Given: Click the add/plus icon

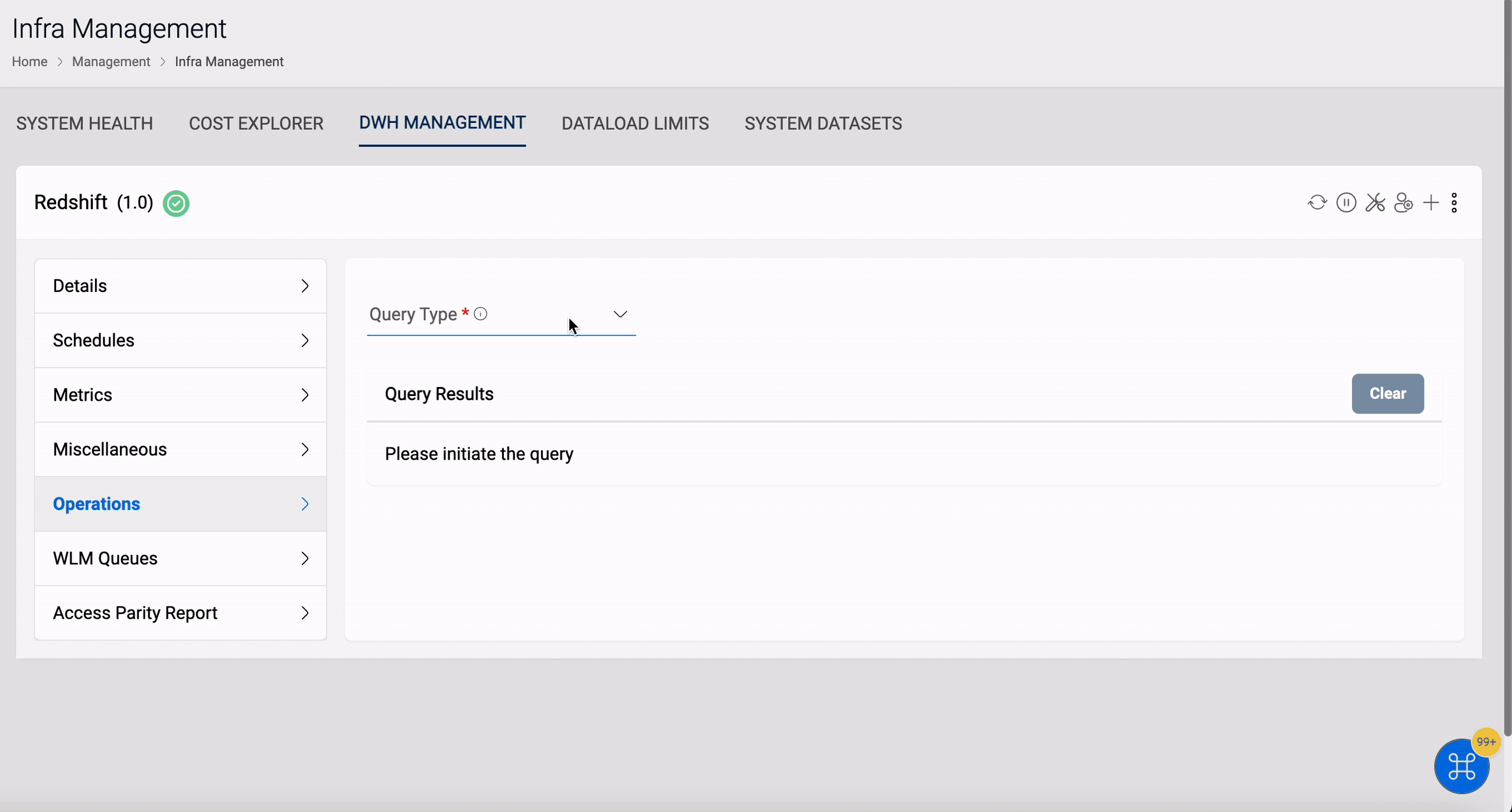Looking at the screenshot, I should click(x=1430, y=202).
